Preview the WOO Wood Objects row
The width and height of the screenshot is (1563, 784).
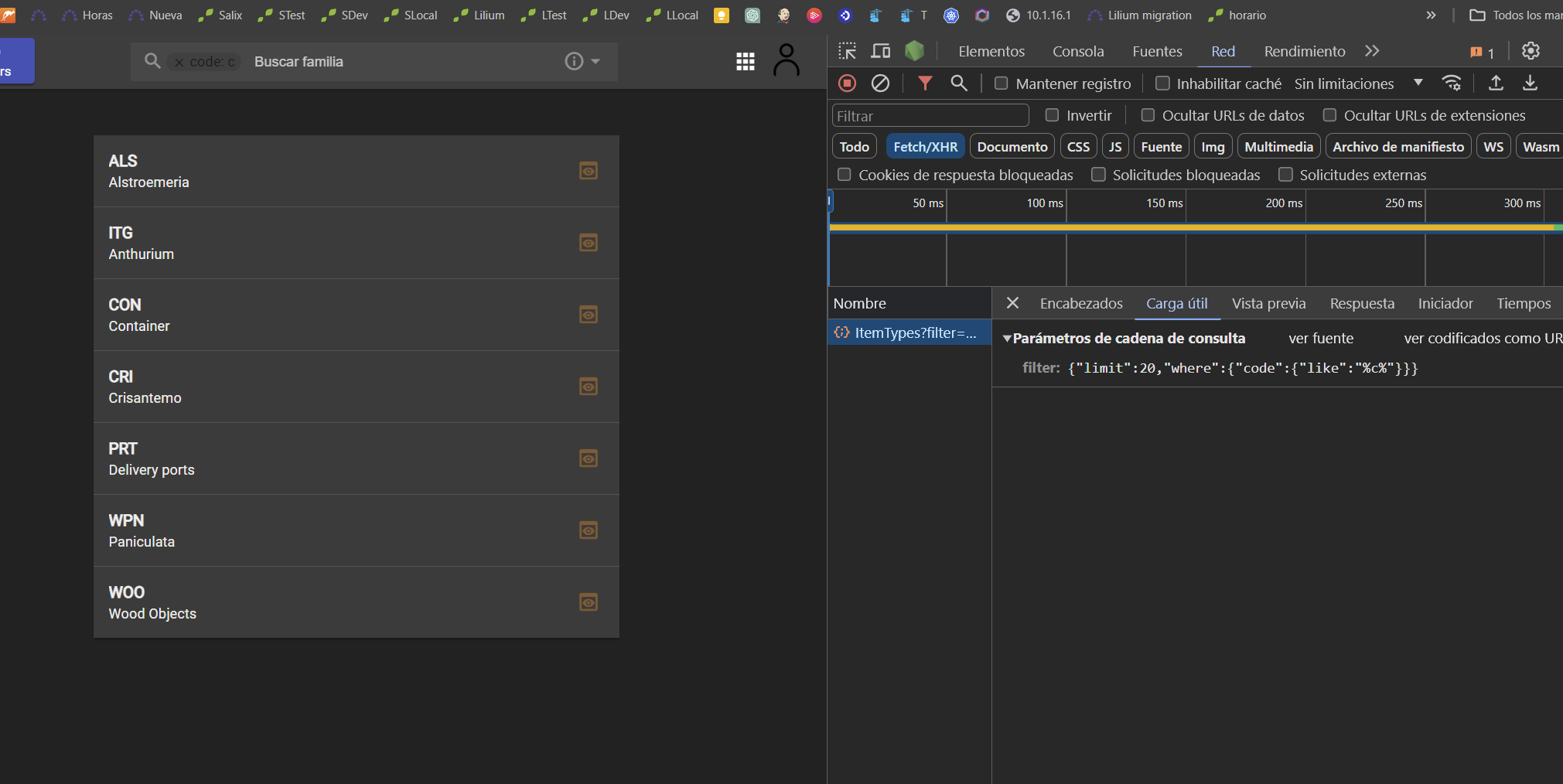coord(589,602)
